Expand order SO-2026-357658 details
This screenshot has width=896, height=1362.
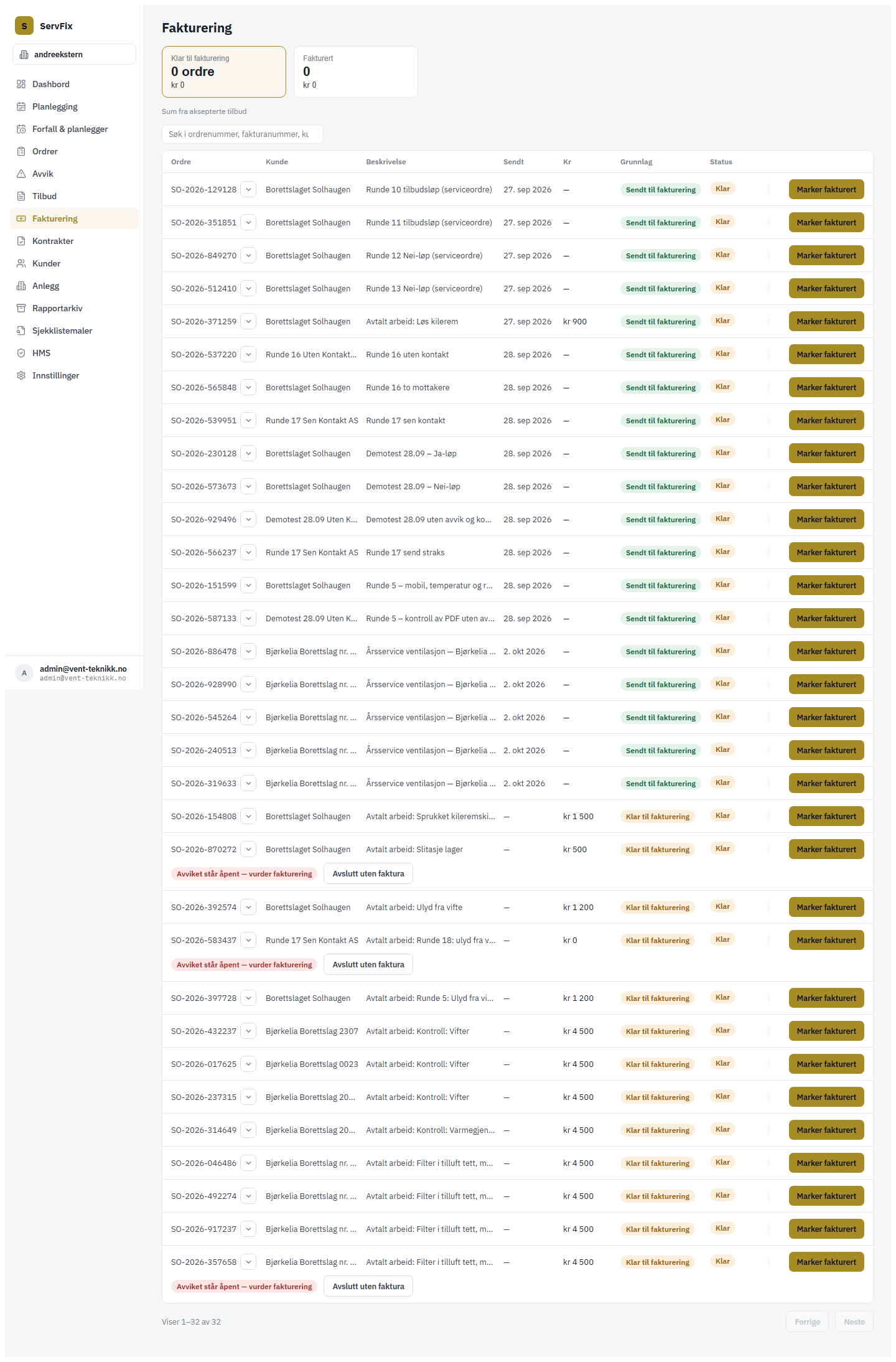(x=248, y=1262)
